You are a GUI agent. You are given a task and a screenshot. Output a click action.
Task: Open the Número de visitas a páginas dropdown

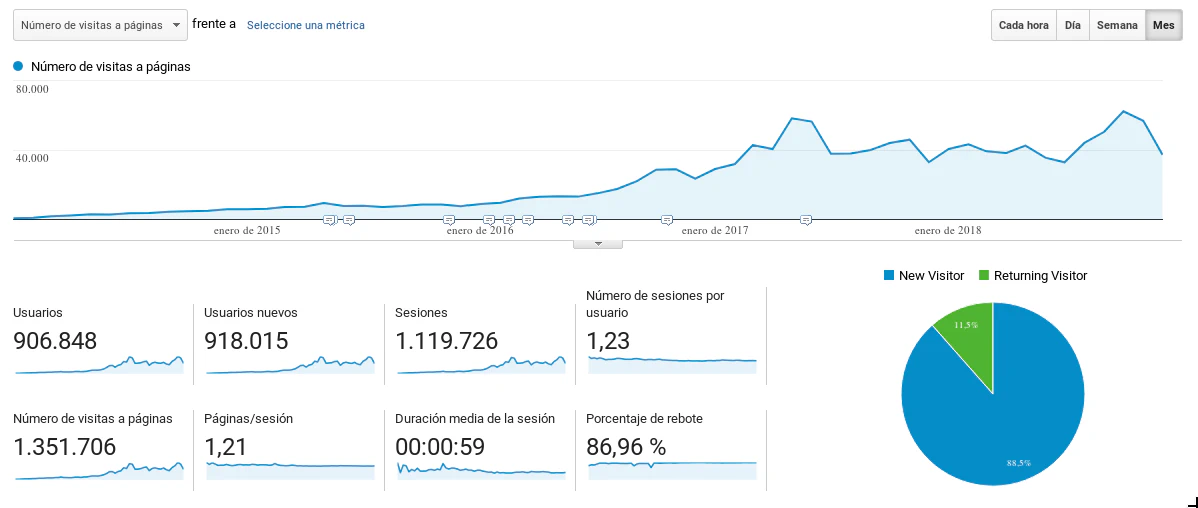(101, 25)
